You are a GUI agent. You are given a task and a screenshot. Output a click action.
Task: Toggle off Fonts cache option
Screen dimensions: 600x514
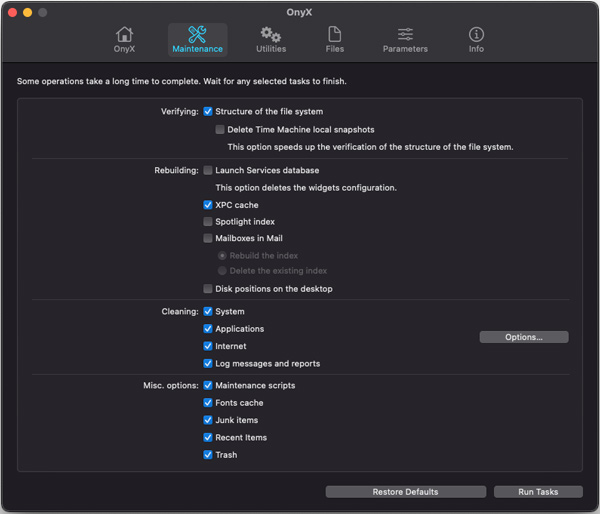click(x=208, y=403)
